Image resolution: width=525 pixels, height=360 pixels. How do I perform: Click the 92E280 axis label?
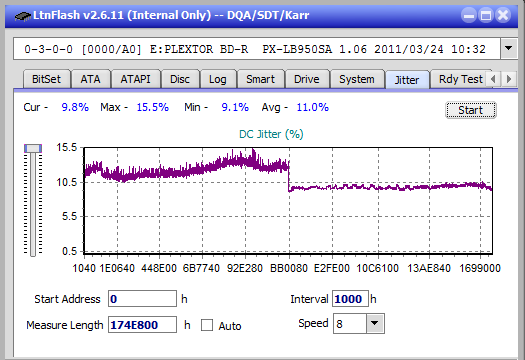tap(245, 268)
